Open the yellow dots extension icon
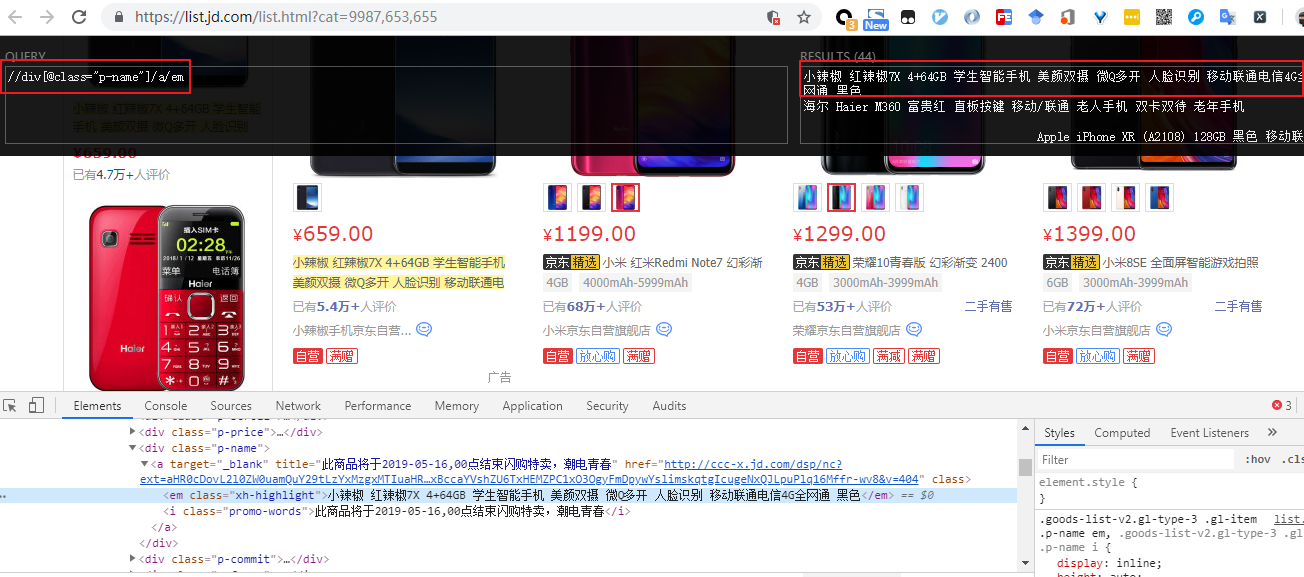Image resolution: width=1304 pixels, height=577 pixels. pyautogui.click(x=1131, y=17)
